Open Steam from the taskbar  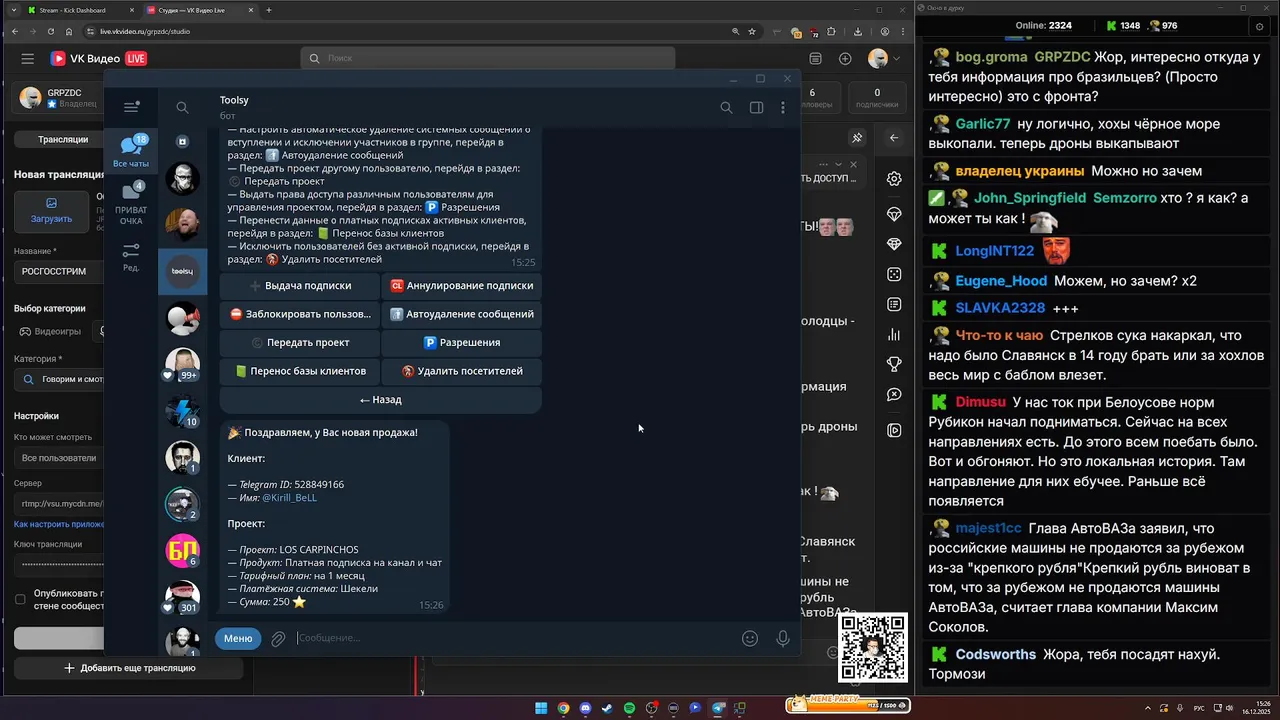pyautogui.click(x=607, y=708)
